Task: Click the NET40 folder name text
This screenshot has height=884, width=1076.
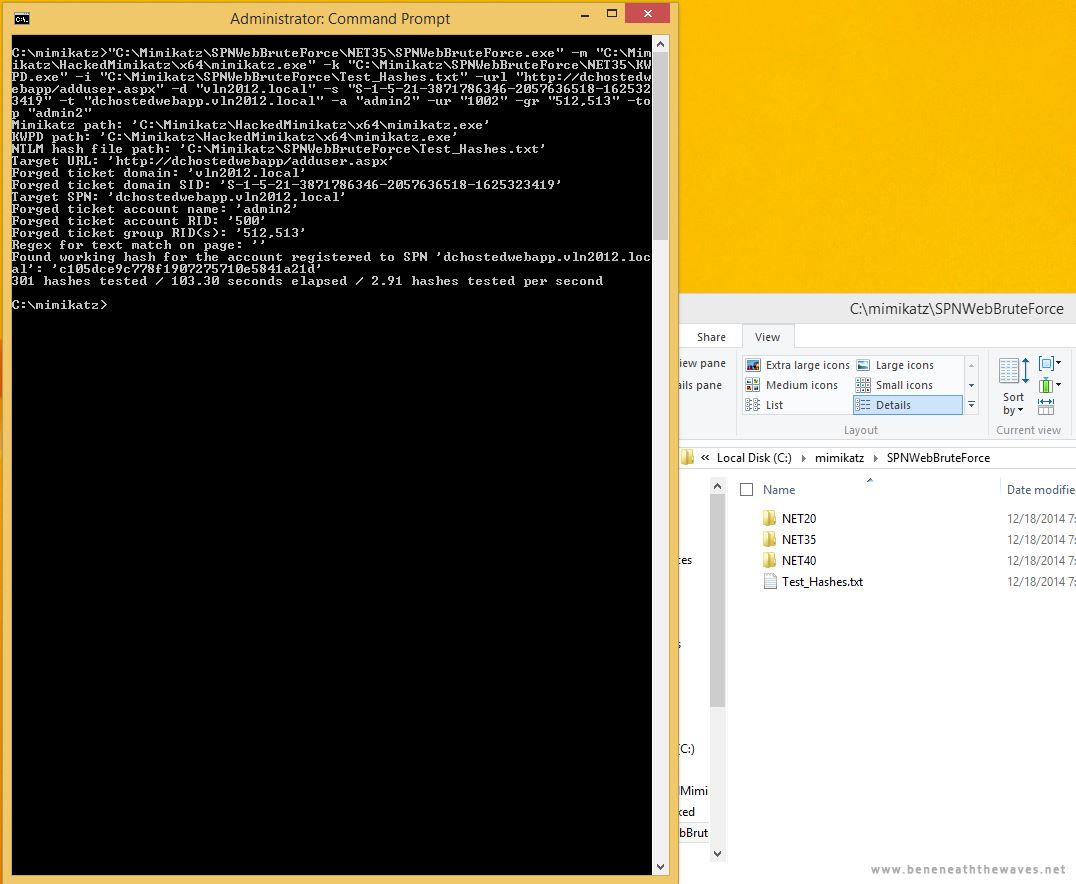Action: coord(799,561)
